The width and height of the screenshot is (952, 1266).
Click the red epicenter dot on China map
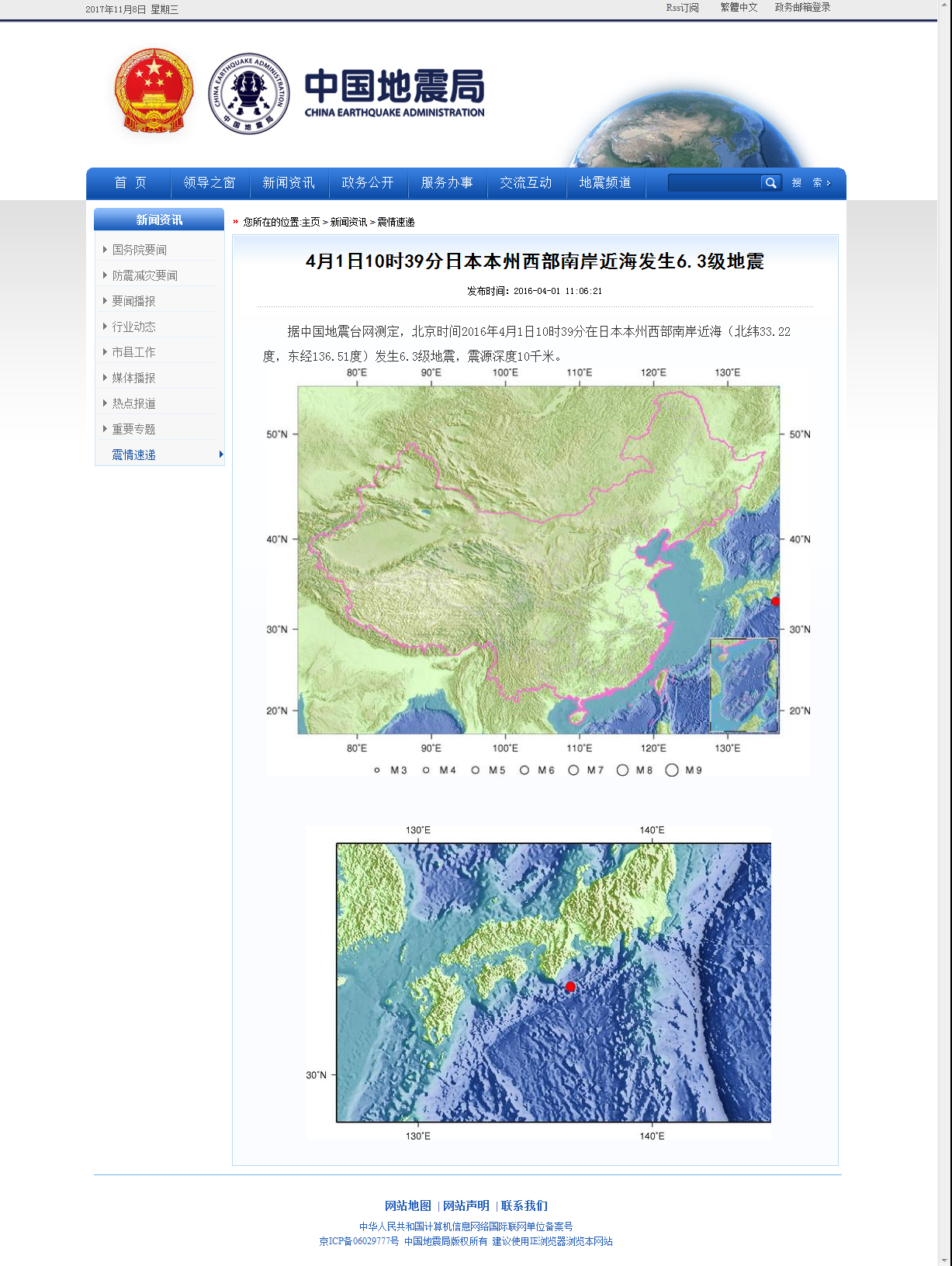(x=775, y=601)
